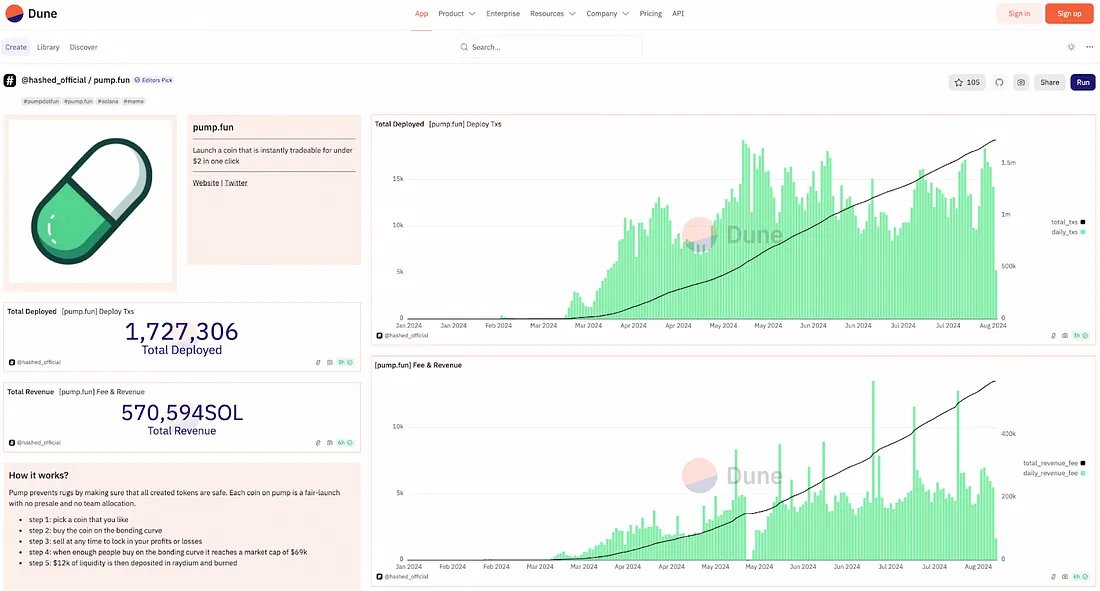Viewport: 1100px width, 591px height.
Task: Toggle daily_revenue_fee series in legend
Action: pyautogui.click(x=1050, y=473)
